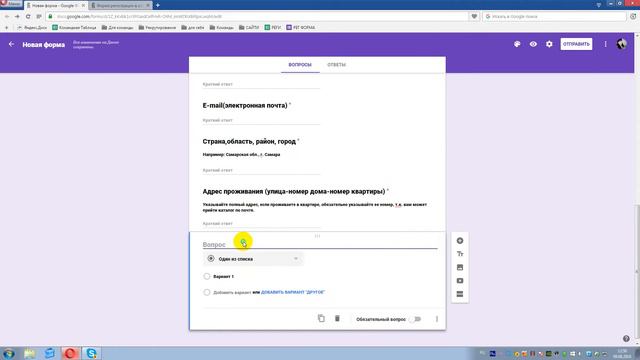
Task: Toggle the 'Обязательный вопрос' switch
Action: coord(416,319)
